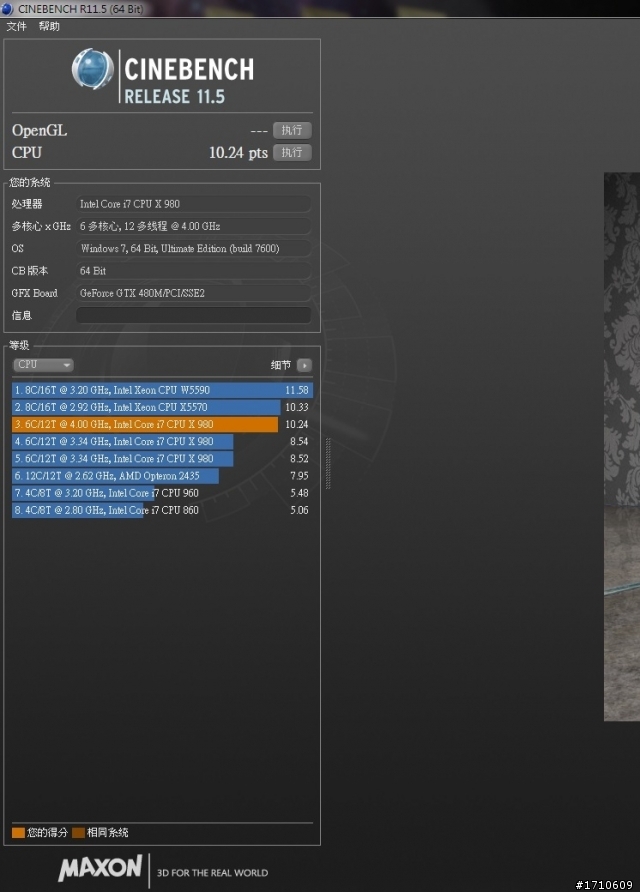640x893 pixels.
Task: Click the 10.24 pts CPU score
Action: [238, 153]
